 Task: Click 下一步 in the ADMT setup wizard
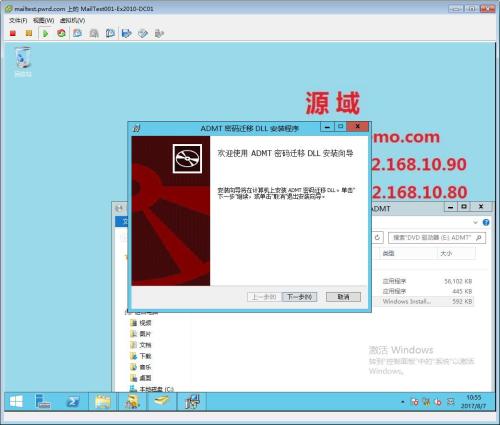coord(299,297)
